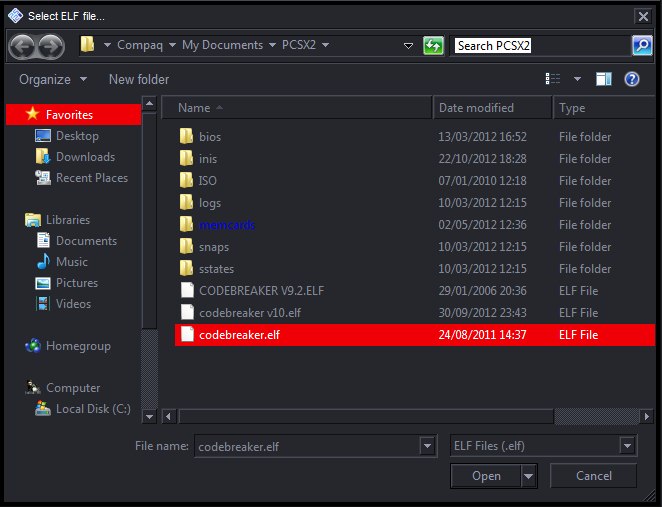The width and height of the screenshot is (662, 507).
Task: Select Favorites in navigation pane
Action: pyautogui.click(x=73, y=114)
